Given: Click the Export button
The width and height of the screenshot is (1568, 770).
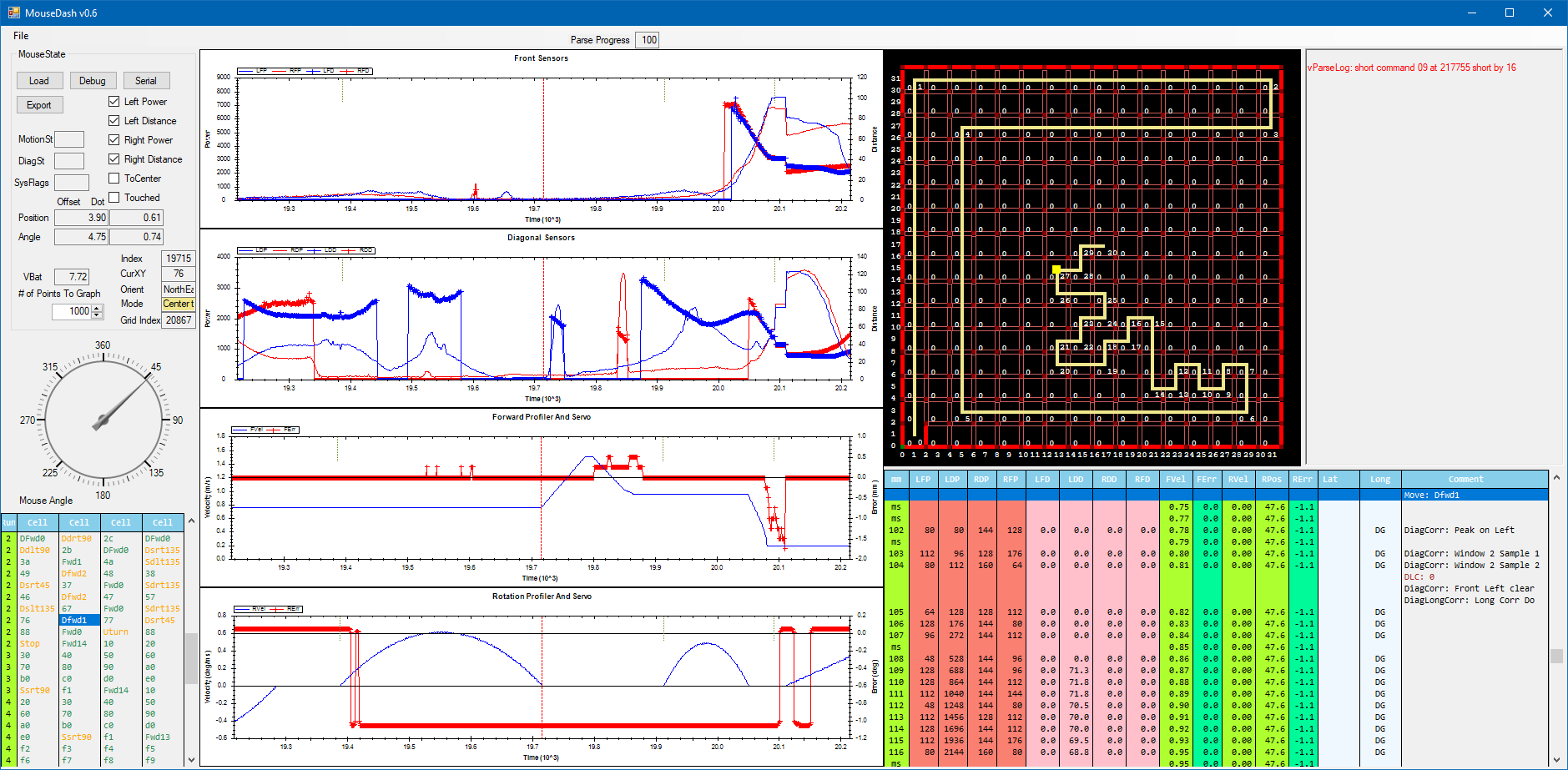Looking at the screenshot, I should point(39,105).
